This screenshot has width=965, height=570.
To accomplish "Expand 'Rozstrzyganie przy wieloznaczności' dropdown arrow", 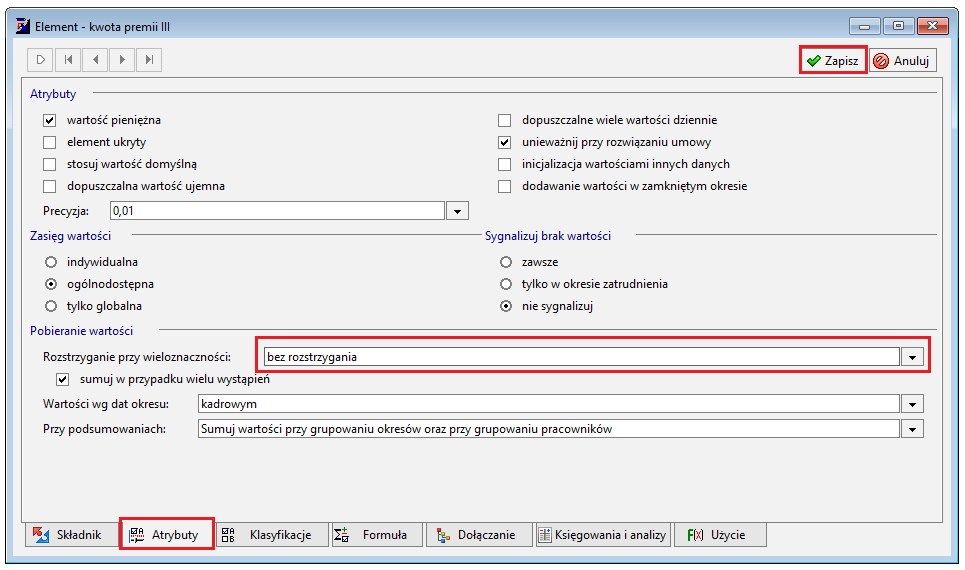I will 912,357.
